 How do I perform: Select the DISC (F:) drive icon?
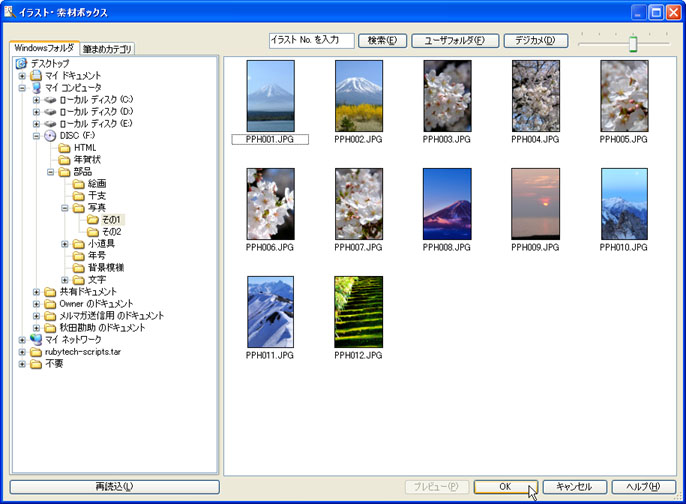point(50,136)
